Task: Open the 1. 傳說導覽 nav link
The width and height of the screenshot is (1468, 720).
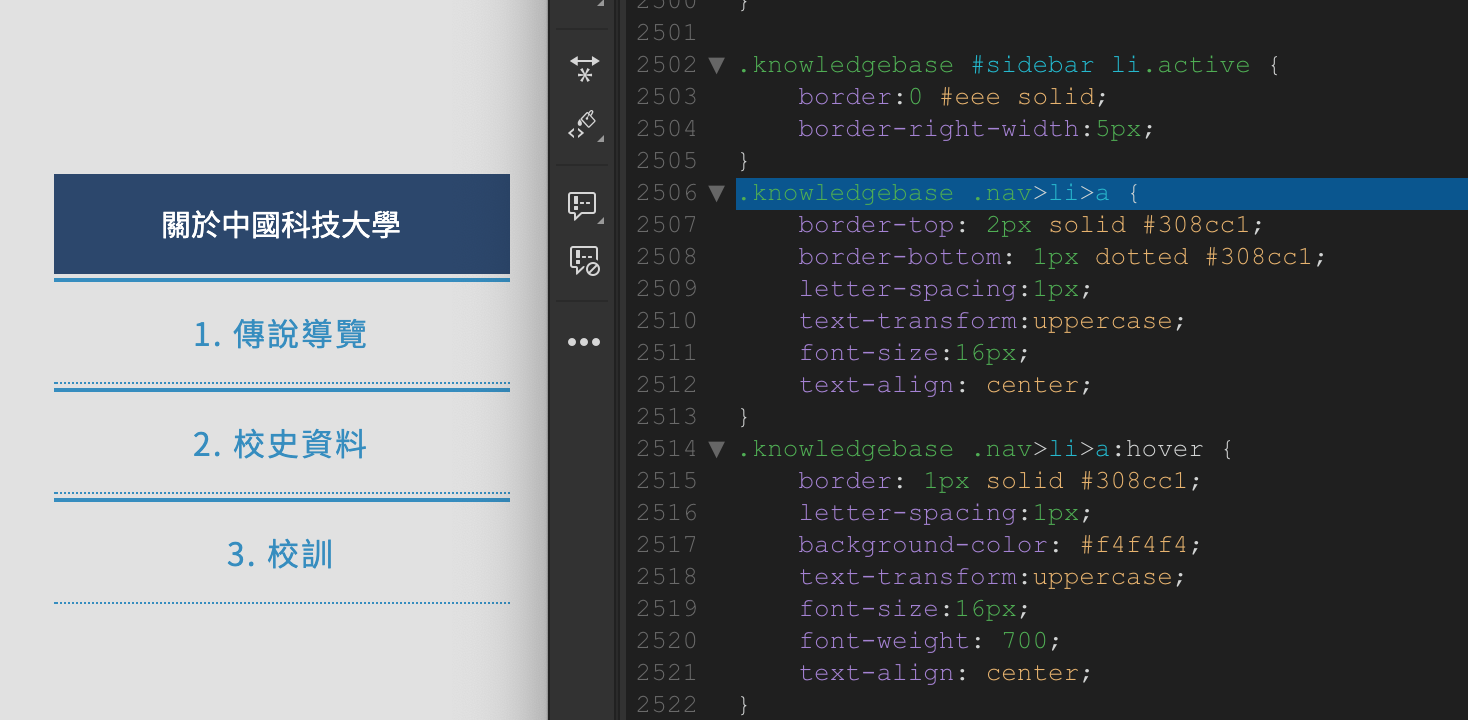Action: (281, 334)
